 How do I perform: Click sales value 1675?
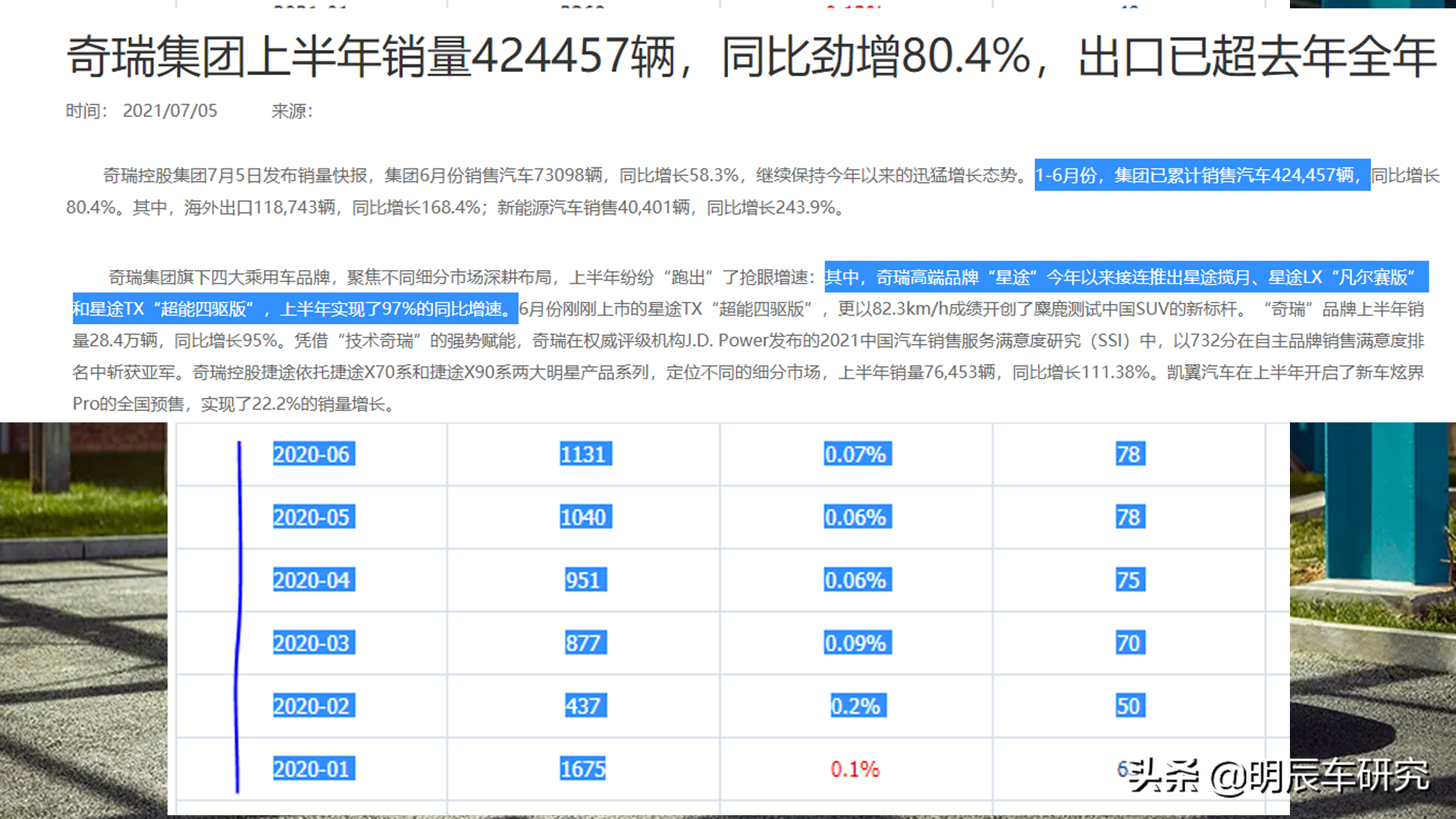pos(583,769)
